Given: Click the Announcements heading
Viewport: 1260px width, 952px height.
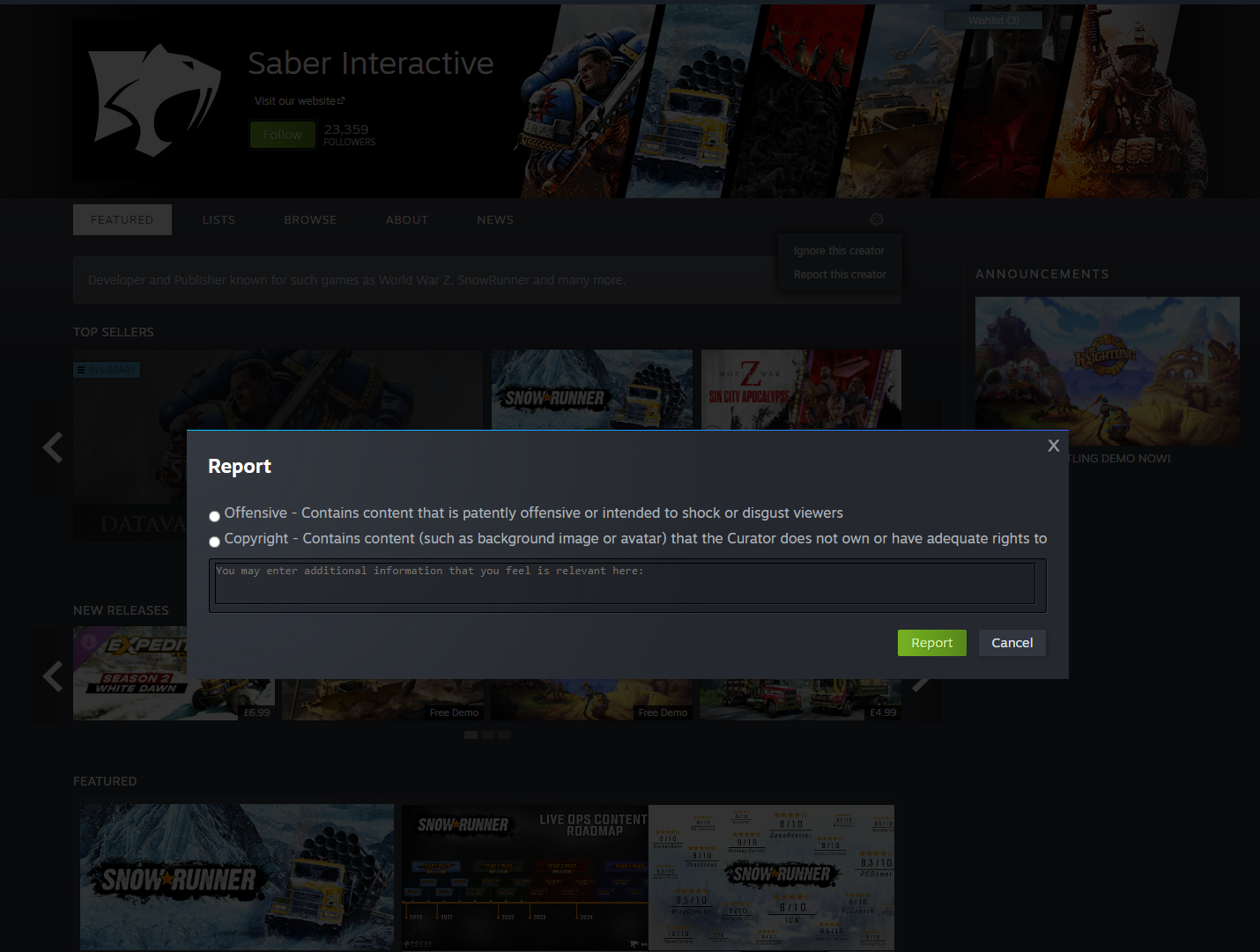Looking at the screenshot, I should click(1042, 274).
